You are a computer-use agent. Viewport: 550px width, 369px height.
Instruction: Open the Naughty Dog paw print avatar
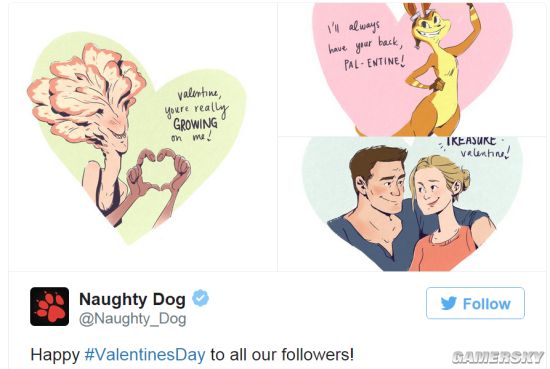click(49, 307)
